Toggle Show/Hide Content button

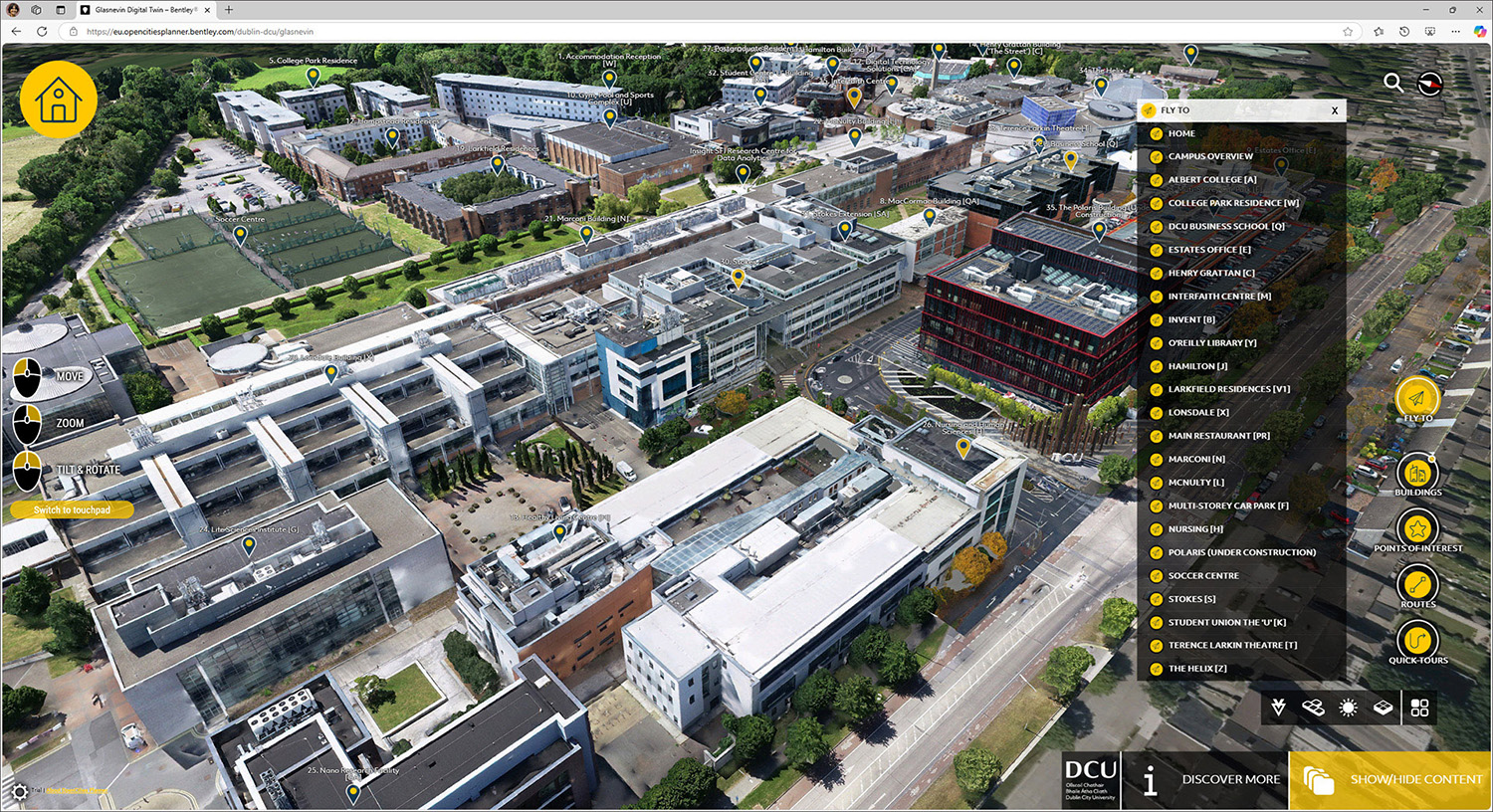point(1390,779)
